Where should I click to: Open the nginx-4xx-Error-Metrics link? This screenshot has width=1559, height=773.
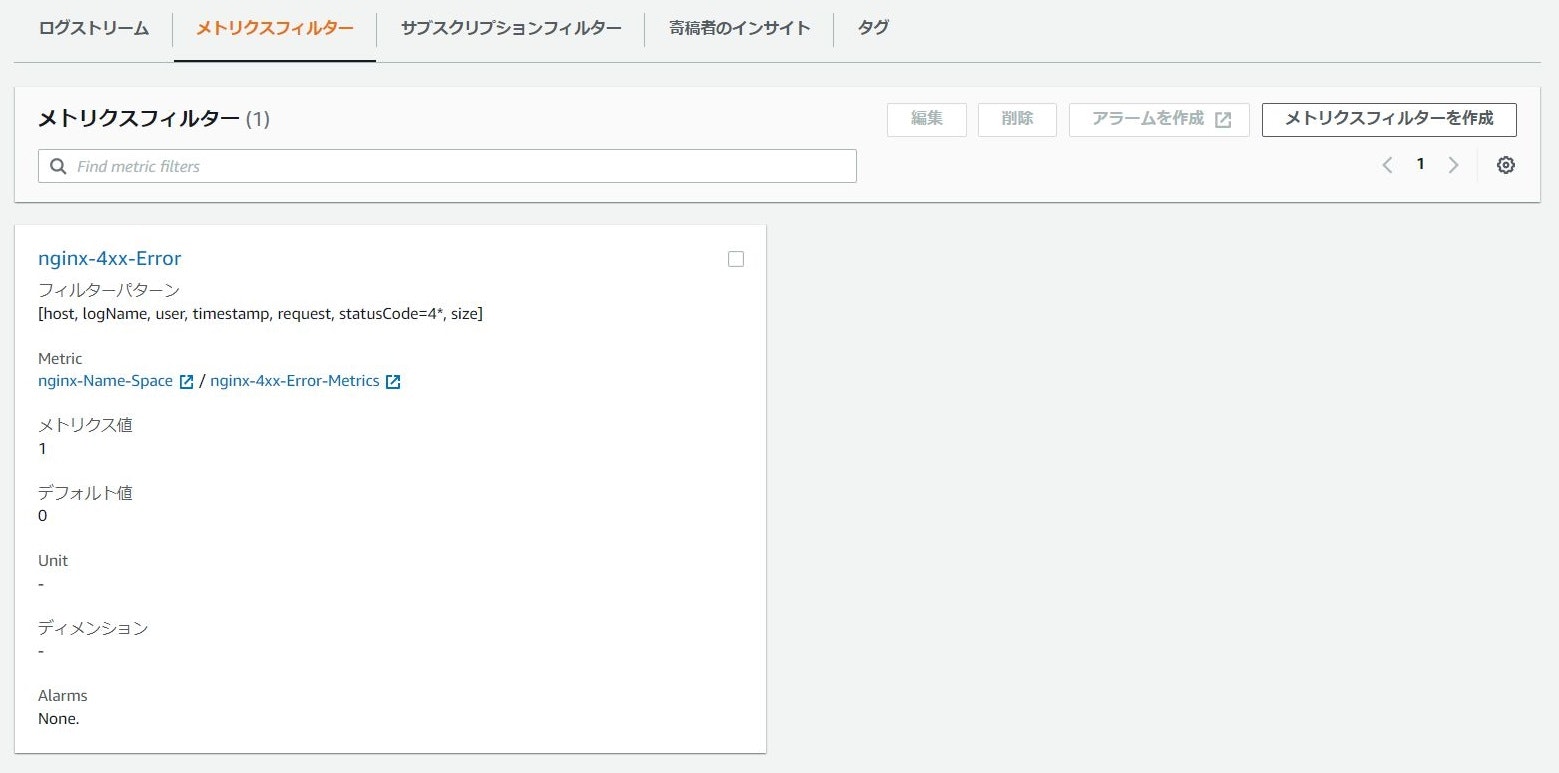tap(295, 381)
